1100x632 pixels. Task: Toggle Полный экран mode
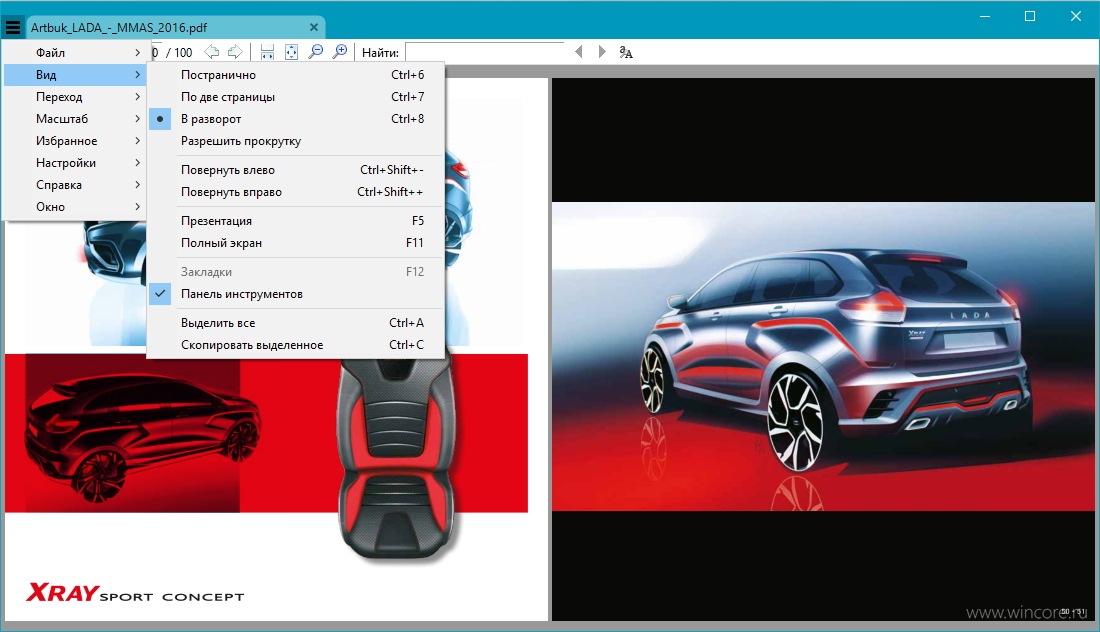click(x=296, y=243)
